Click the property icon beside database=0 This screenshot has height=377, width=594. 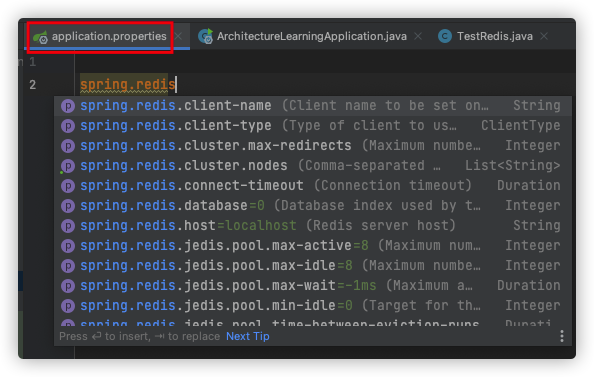pyautogui.click(x=68, y=206)
